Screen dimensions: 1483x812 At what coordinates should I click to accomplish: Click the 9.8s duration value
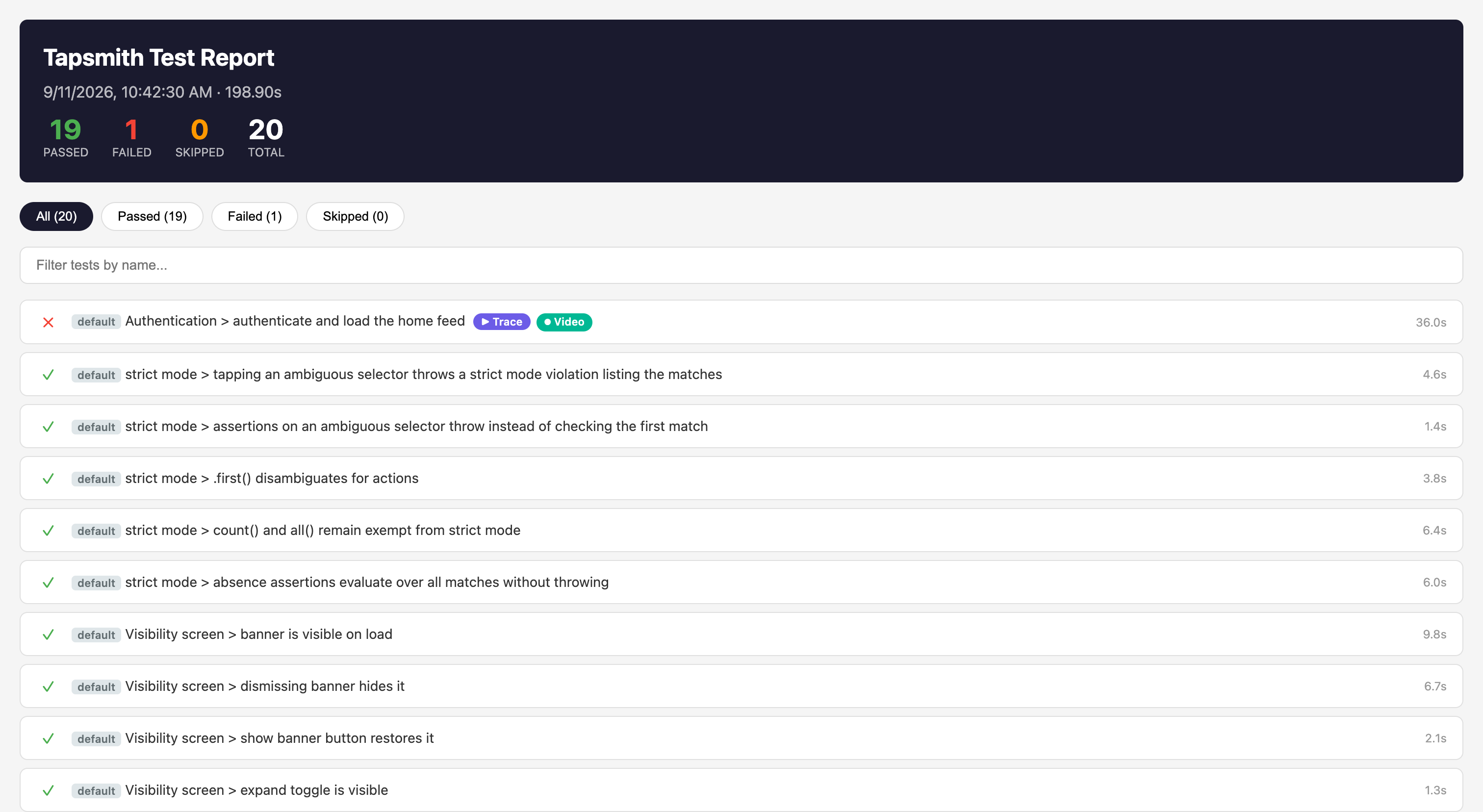point(1434,634)
